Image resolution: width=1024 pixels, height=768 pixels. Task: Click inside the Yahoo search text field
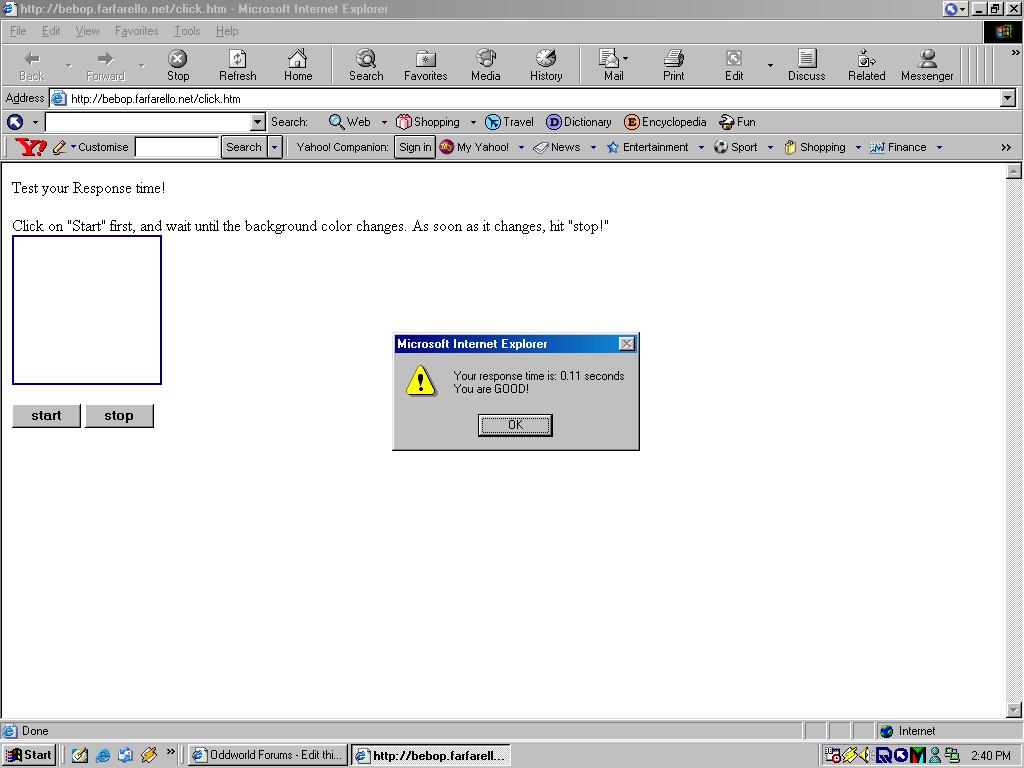(x=176, y=147)
